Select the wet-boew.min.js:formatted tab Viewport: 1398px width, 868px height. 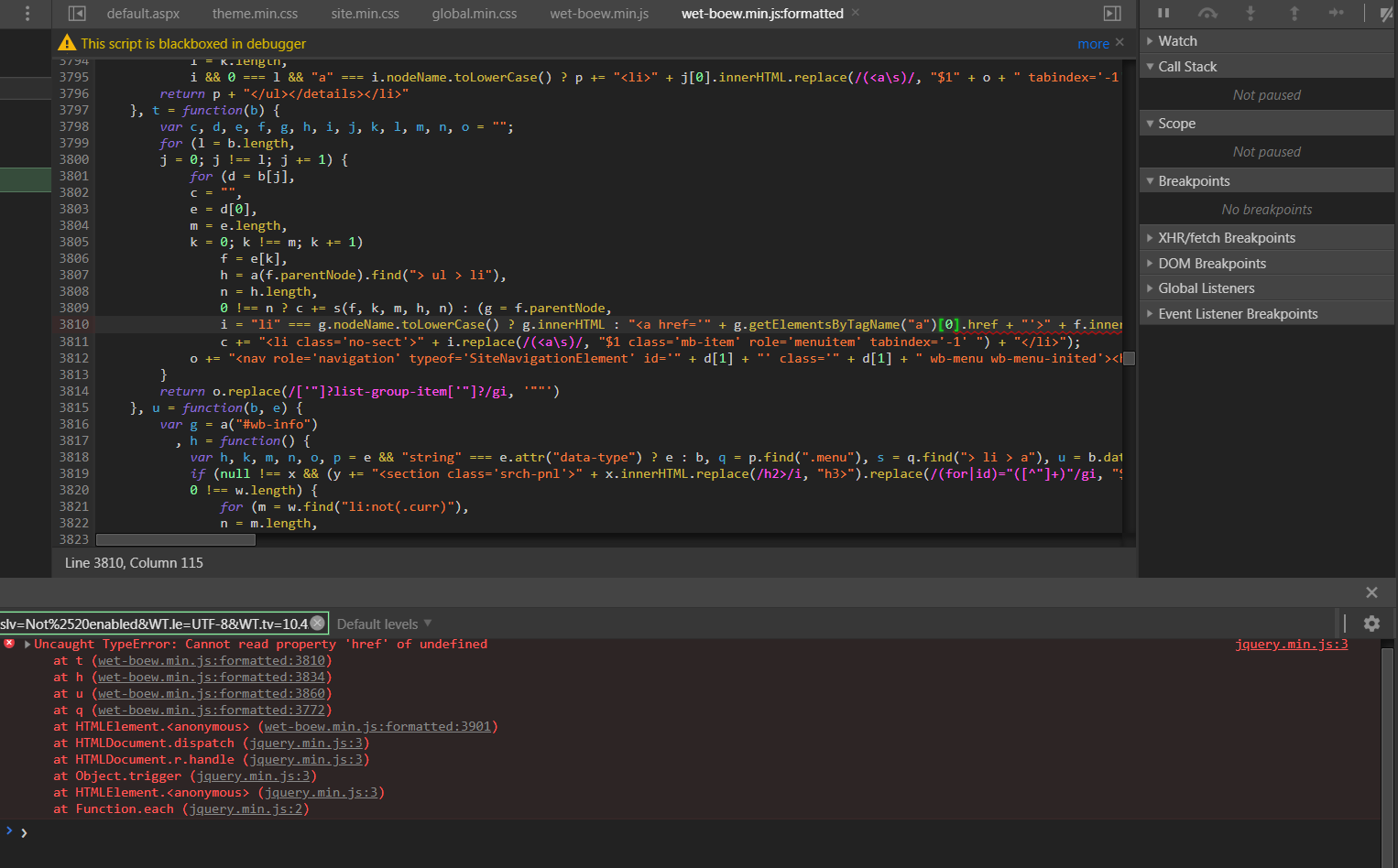tap(762, 14)
